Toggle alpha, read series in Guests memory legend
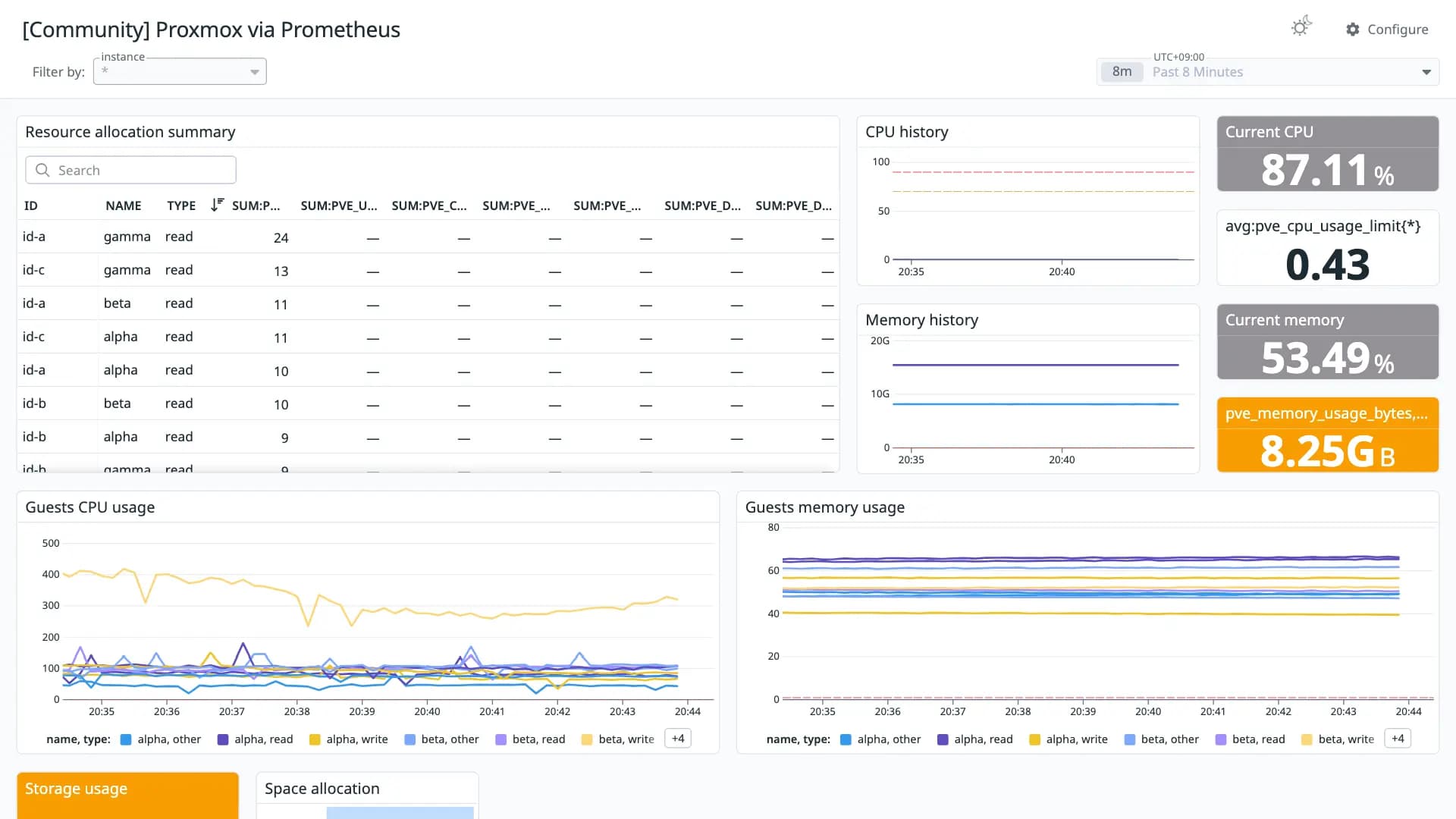 975,739
